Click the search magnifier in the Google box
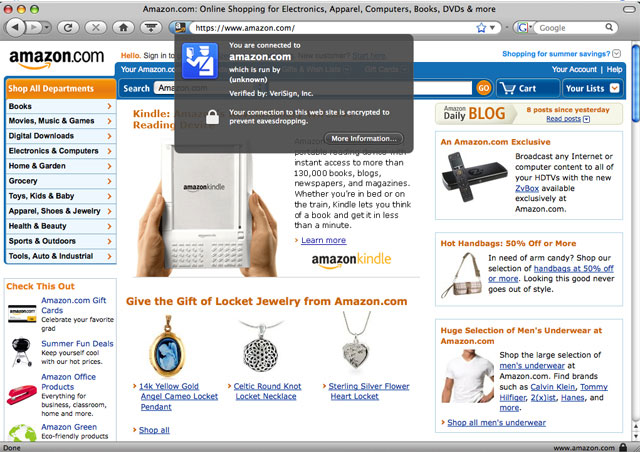640x452 pixels. coord(609,27)
